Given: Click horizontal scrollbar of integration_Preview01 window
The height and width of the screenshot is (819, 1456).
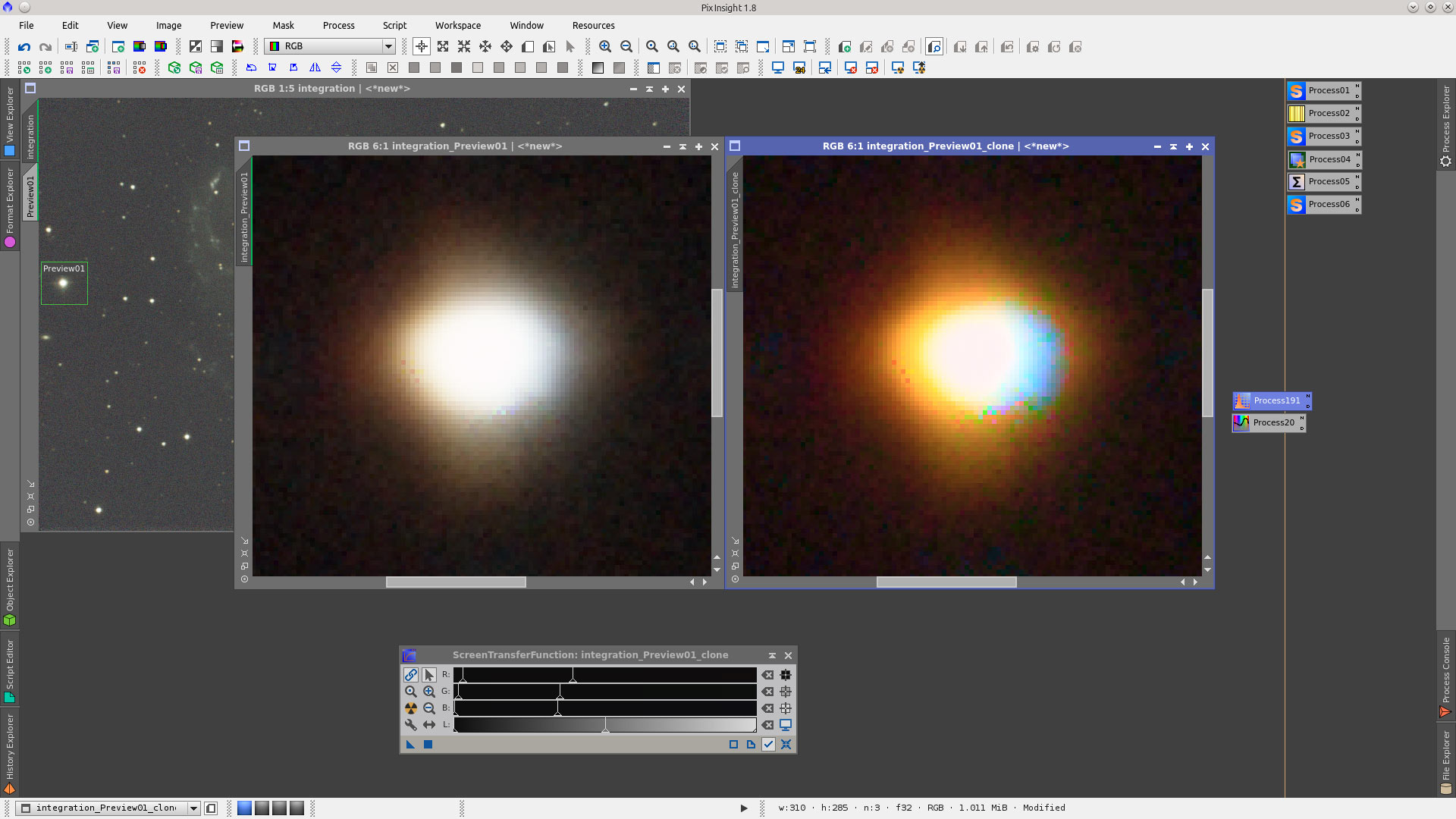Looking at the screenshot, I should pyautogui.click(x=455, y=582).
